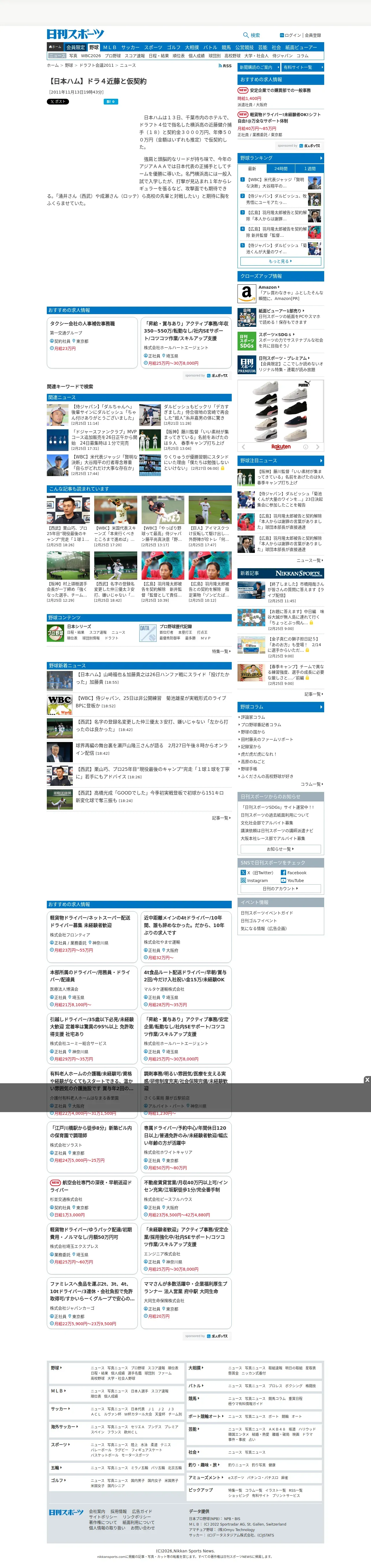371x1568 pixels.
Task: Open the 特集一覧 link
Action: click(221, 651)
